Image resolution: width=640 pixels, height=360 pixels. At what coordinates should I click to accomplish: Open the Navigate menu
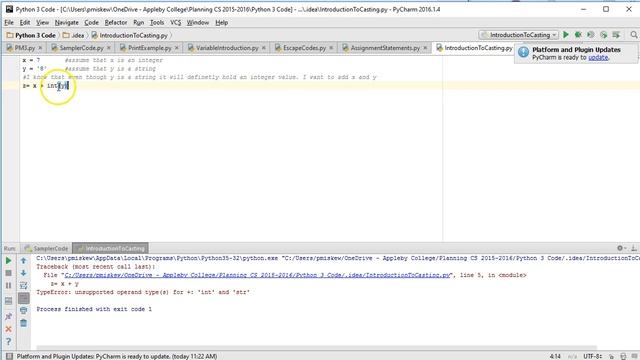[67, 22]
